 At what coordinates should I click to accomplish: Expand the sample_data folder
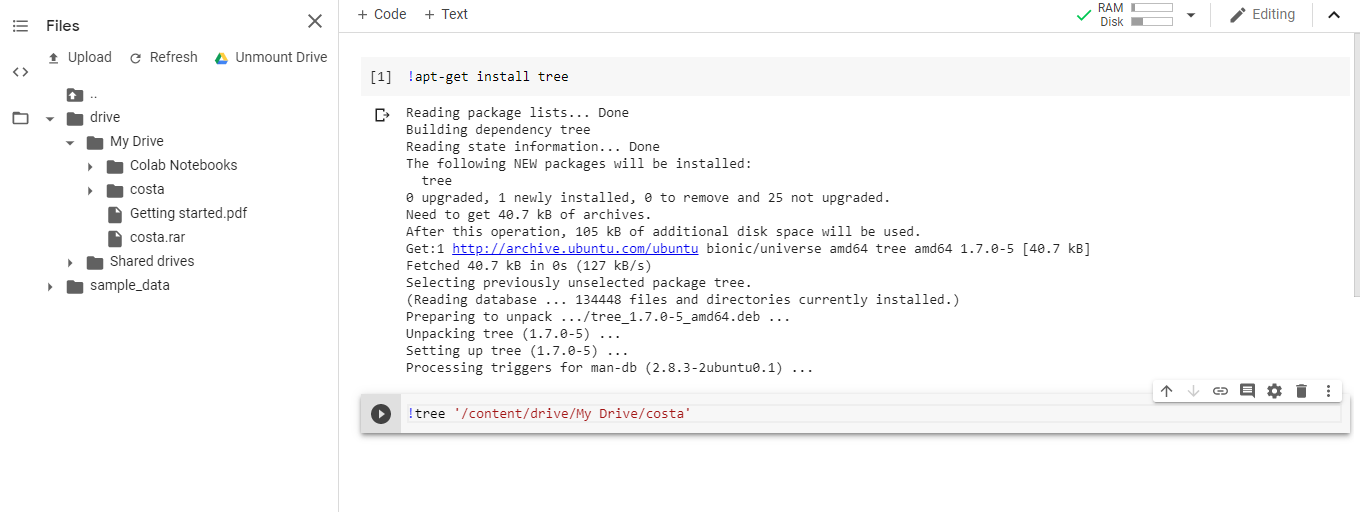[x=50, y=286]
